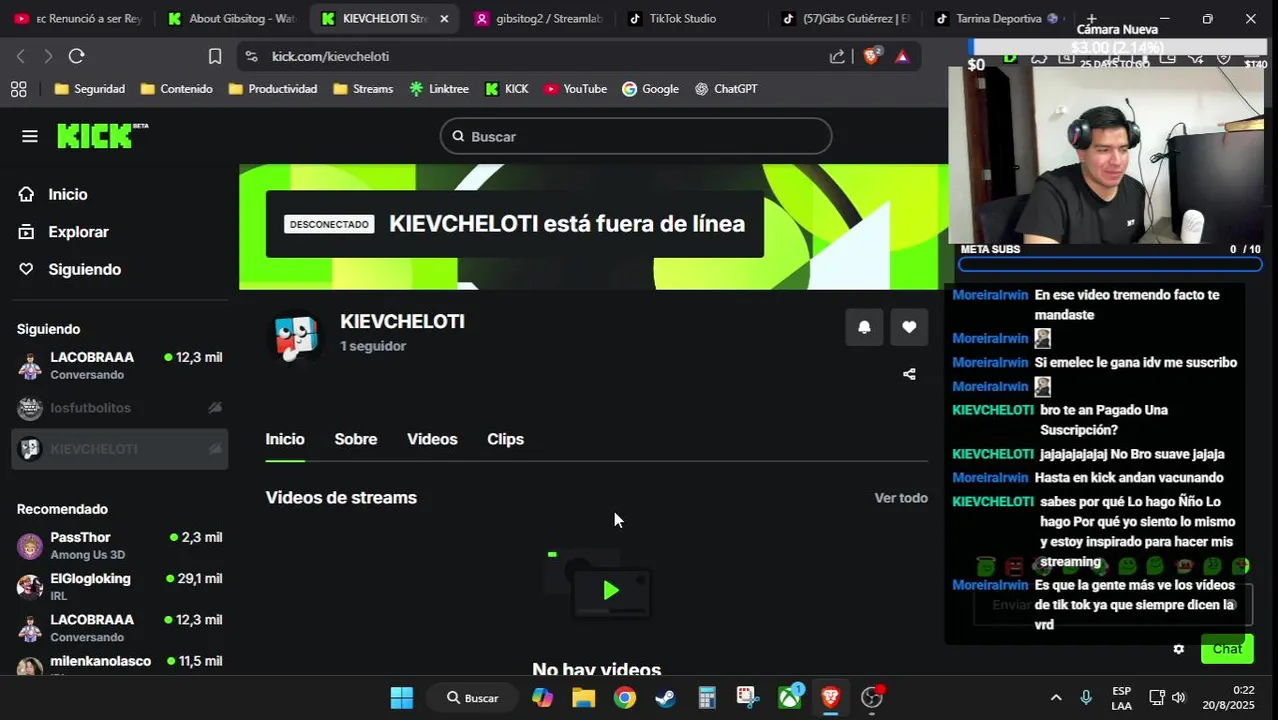This screenshot has height=720, width=1278.
Task: Enable notifications bell for KIEVCHELOTI
Action: pos(864,327)
